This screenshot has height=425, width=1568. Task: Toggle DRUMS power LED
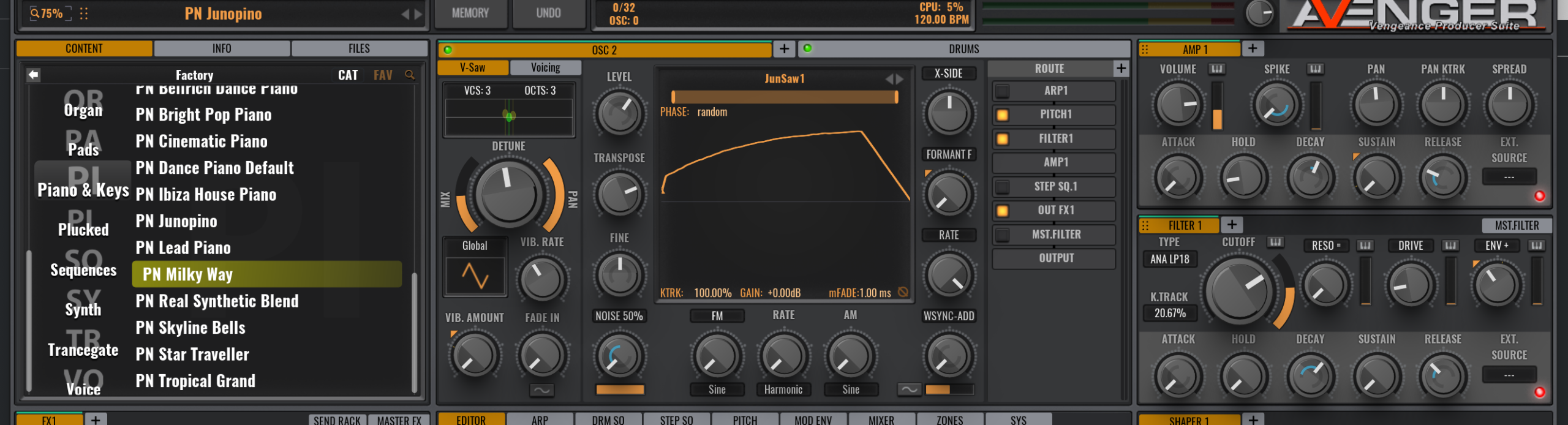(x=807, y=48)
